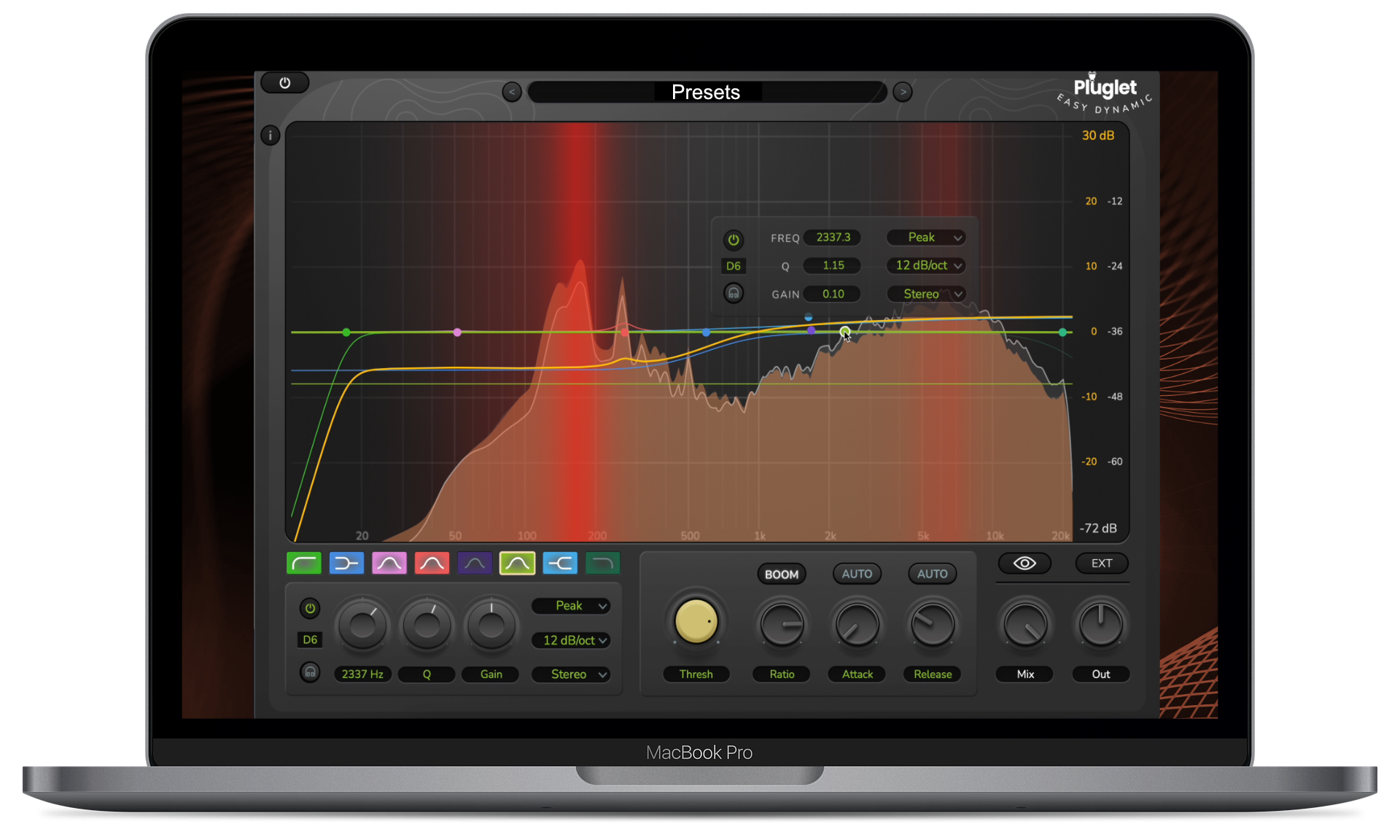Image resolution: width=1400 pixels, height=840 pixels.
Task: Click the info icon beside the graph
Action: pyautogui.click(x=271, y=136)
